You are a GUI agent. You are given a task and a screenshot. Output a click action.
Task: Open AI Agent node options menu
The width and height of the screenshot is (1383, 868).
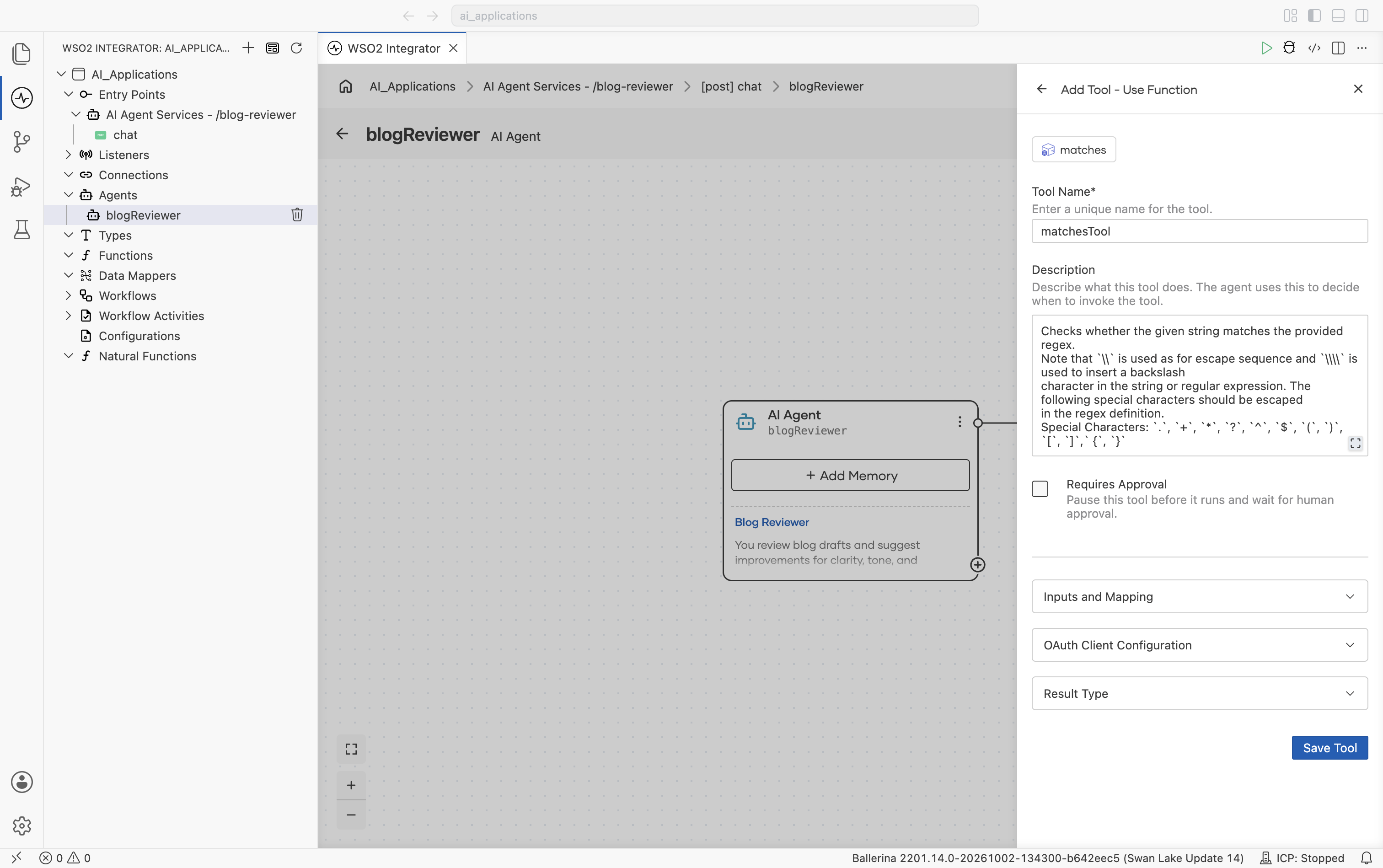coord(960,422)
